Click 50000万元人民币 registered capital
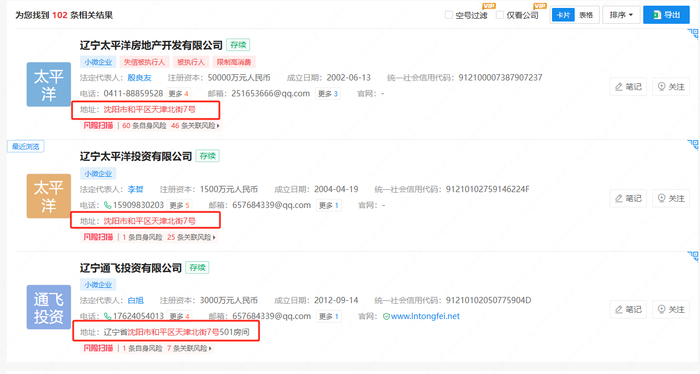This screenshot has height=374, width=700. [x=239, y=78]
